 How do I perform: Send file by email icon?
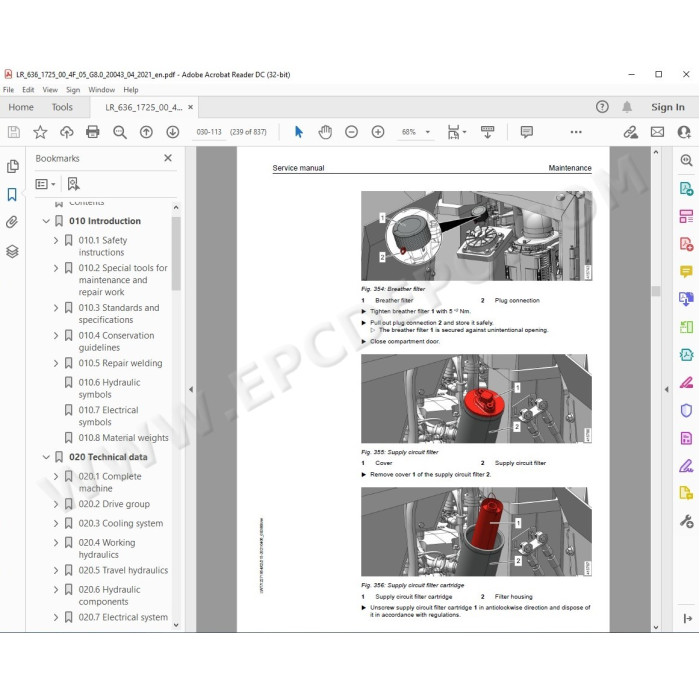(657, 132)
